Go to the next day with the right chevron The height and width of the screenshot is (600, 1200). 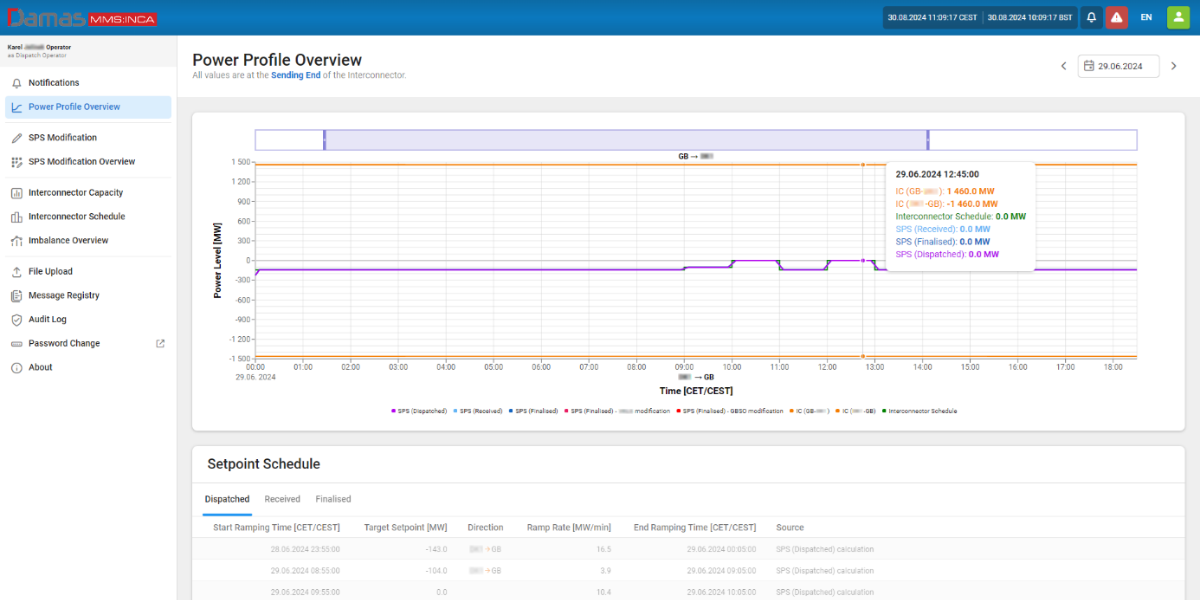(1174, 66)
